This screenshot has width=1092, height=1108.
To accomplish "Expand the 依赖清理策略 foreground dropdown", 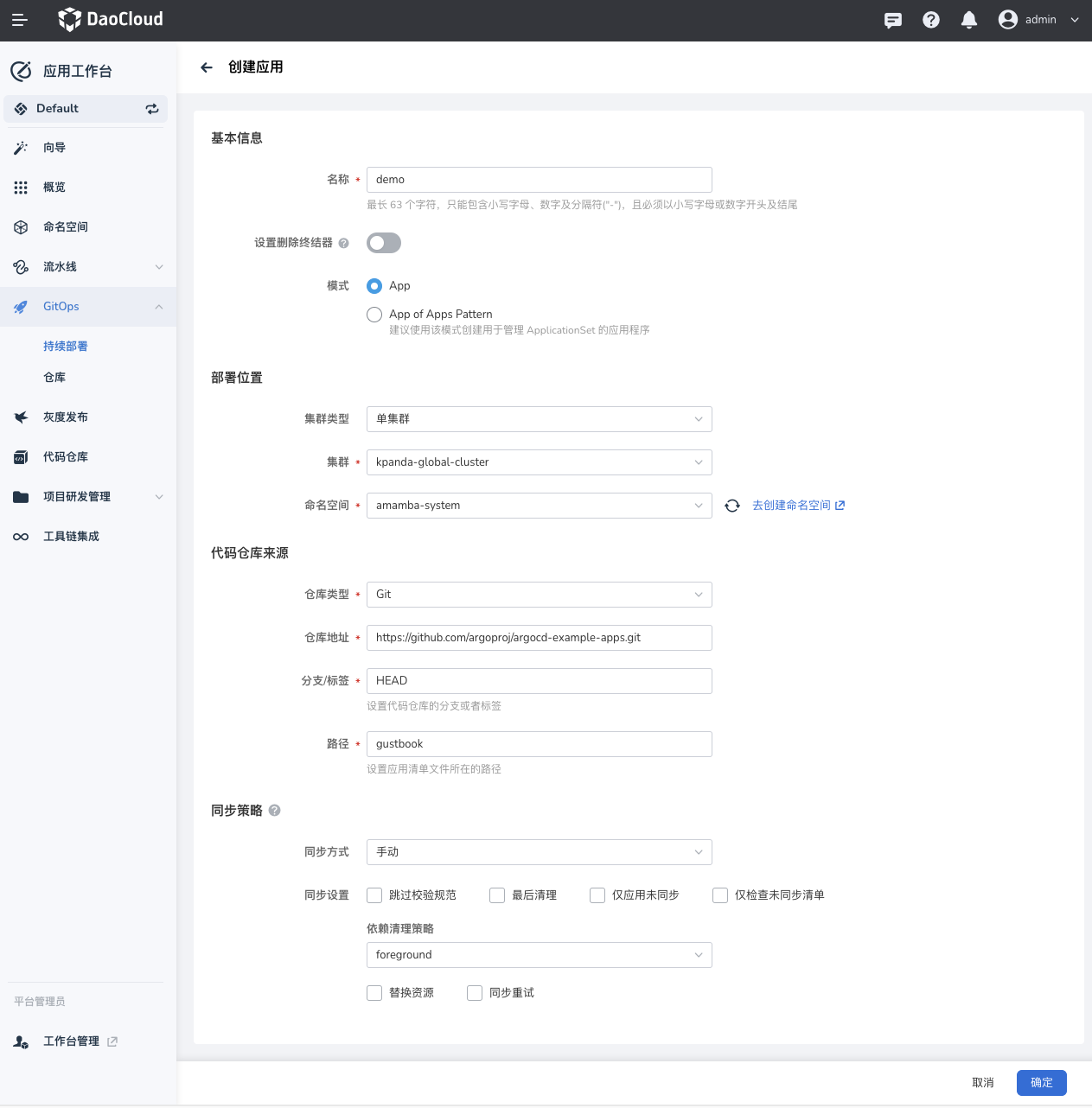I will click(539, 955).
